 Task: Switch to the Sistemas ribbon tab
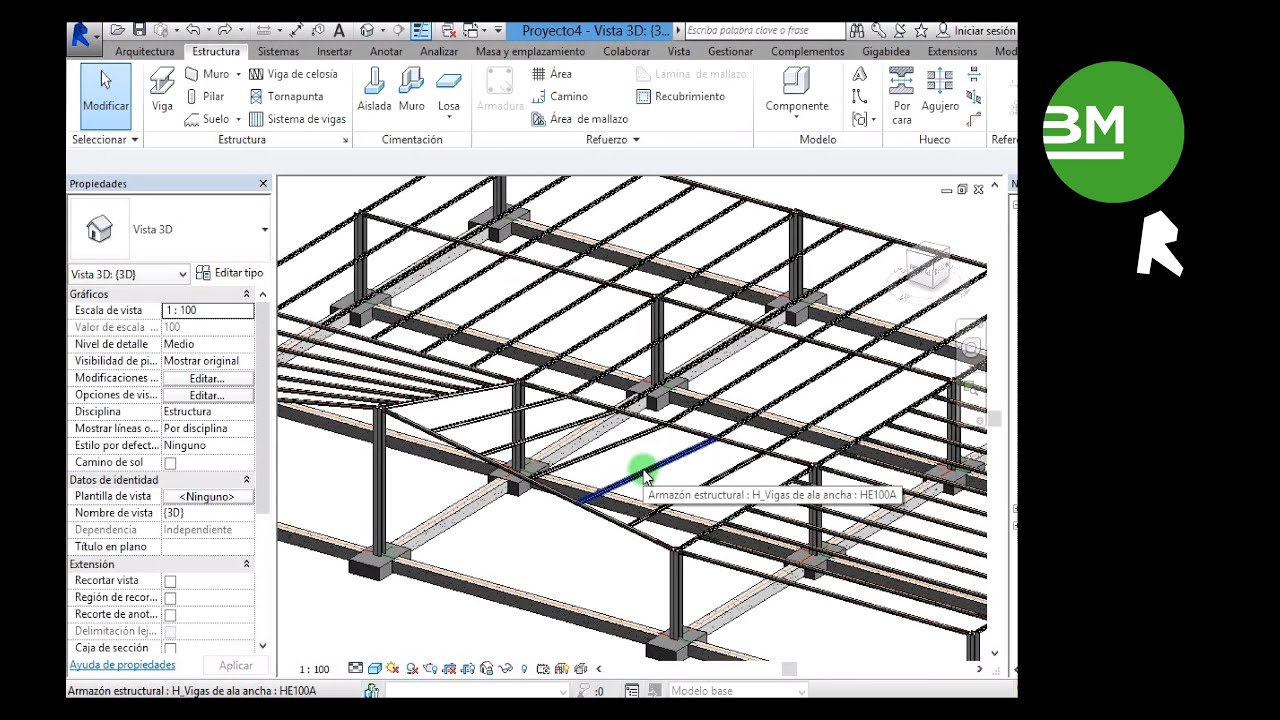pyautogui.click(x=278, y=51)
